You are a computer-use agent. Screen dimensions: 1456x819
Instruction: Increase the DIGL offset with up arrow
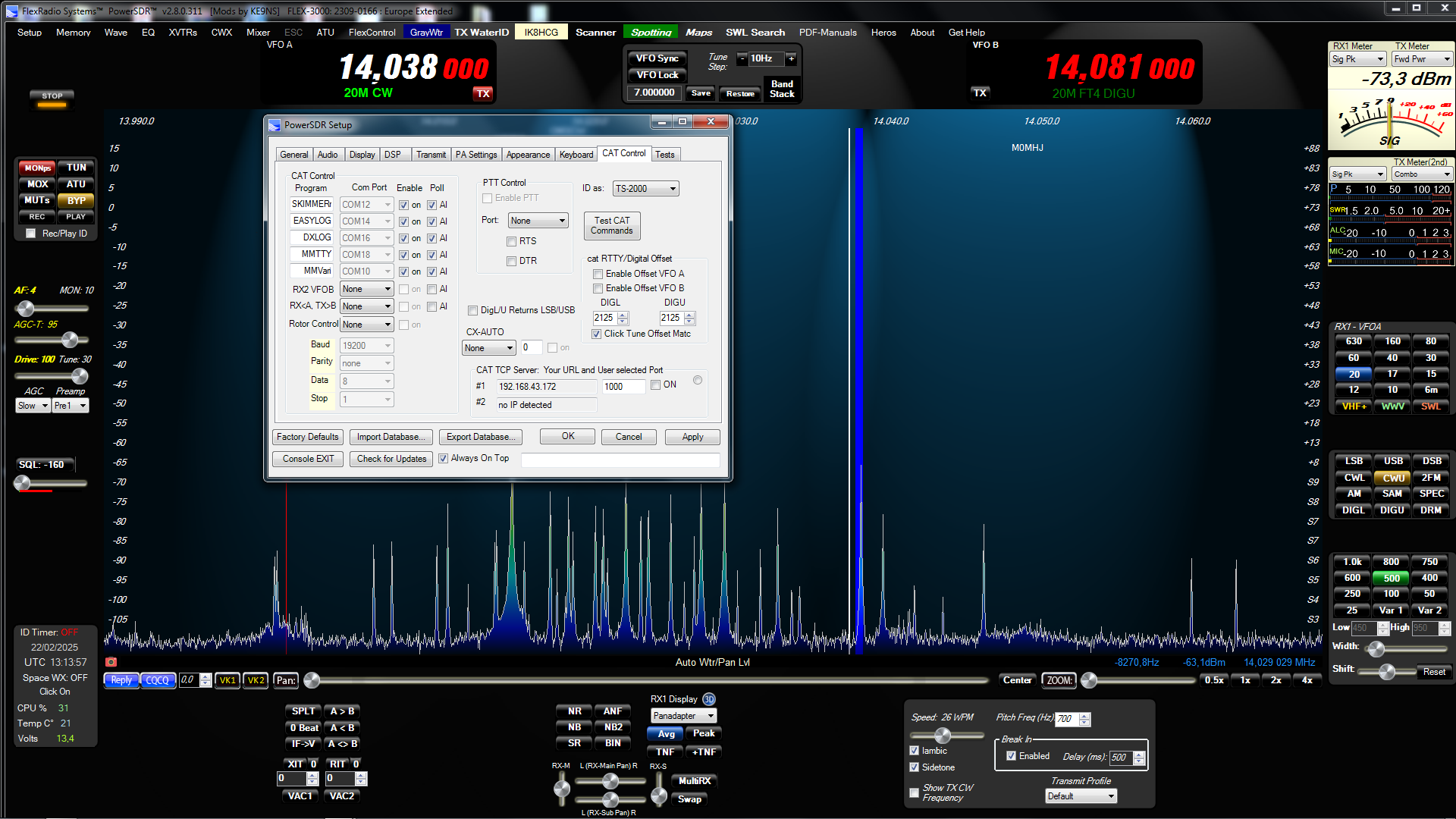click(x=623, y=315)
